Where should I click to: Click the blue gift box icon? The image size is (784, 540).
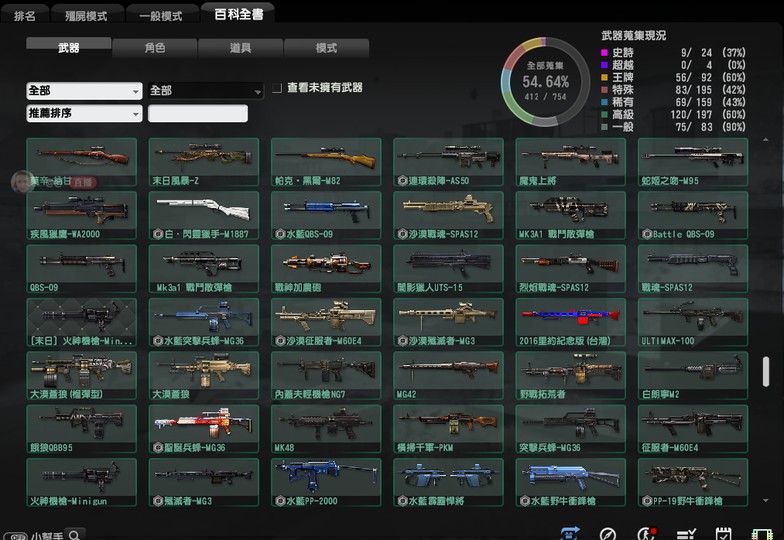coord(570,533)
